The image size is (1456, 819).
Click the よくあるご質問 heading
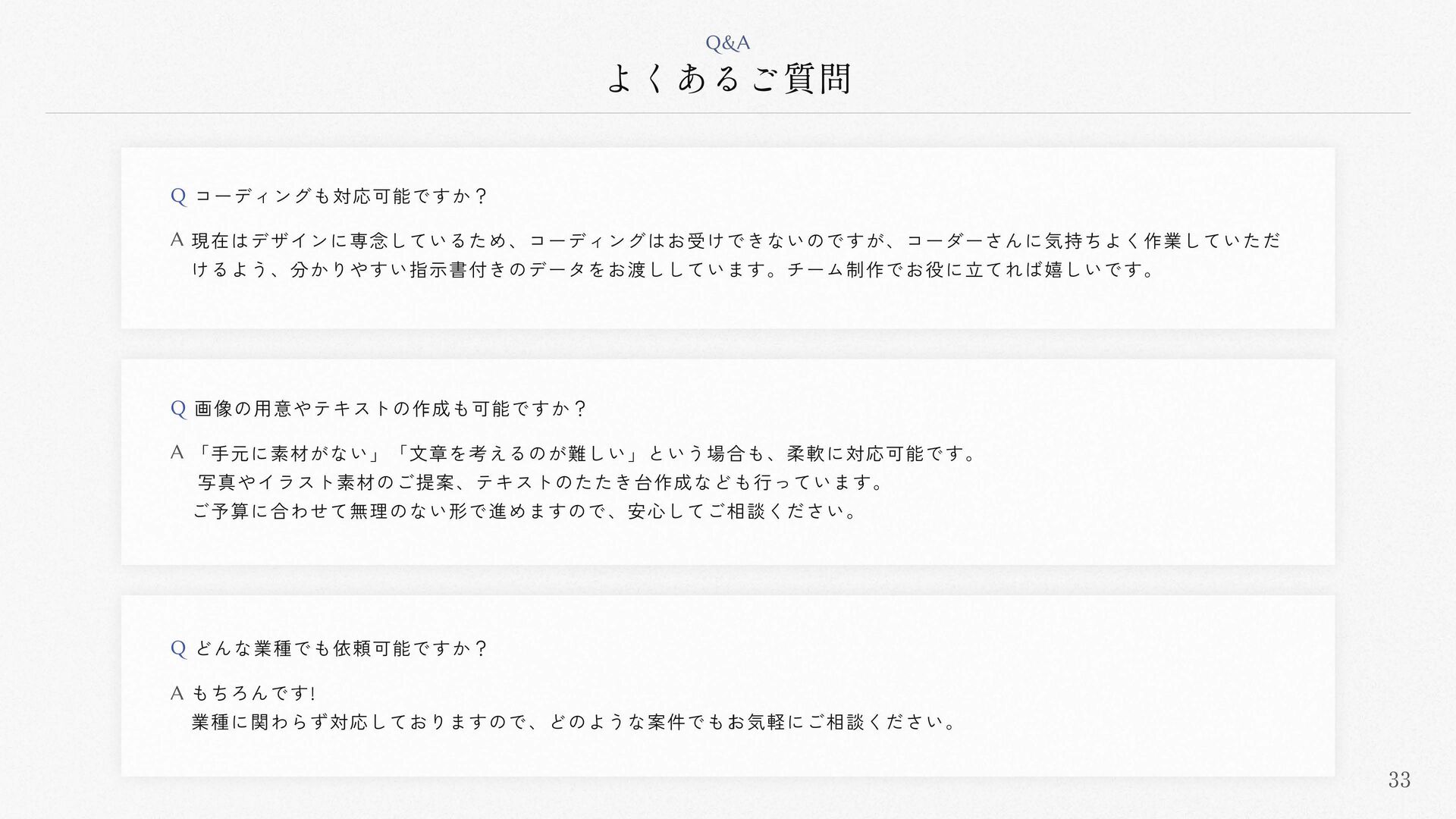pos(728,79)
